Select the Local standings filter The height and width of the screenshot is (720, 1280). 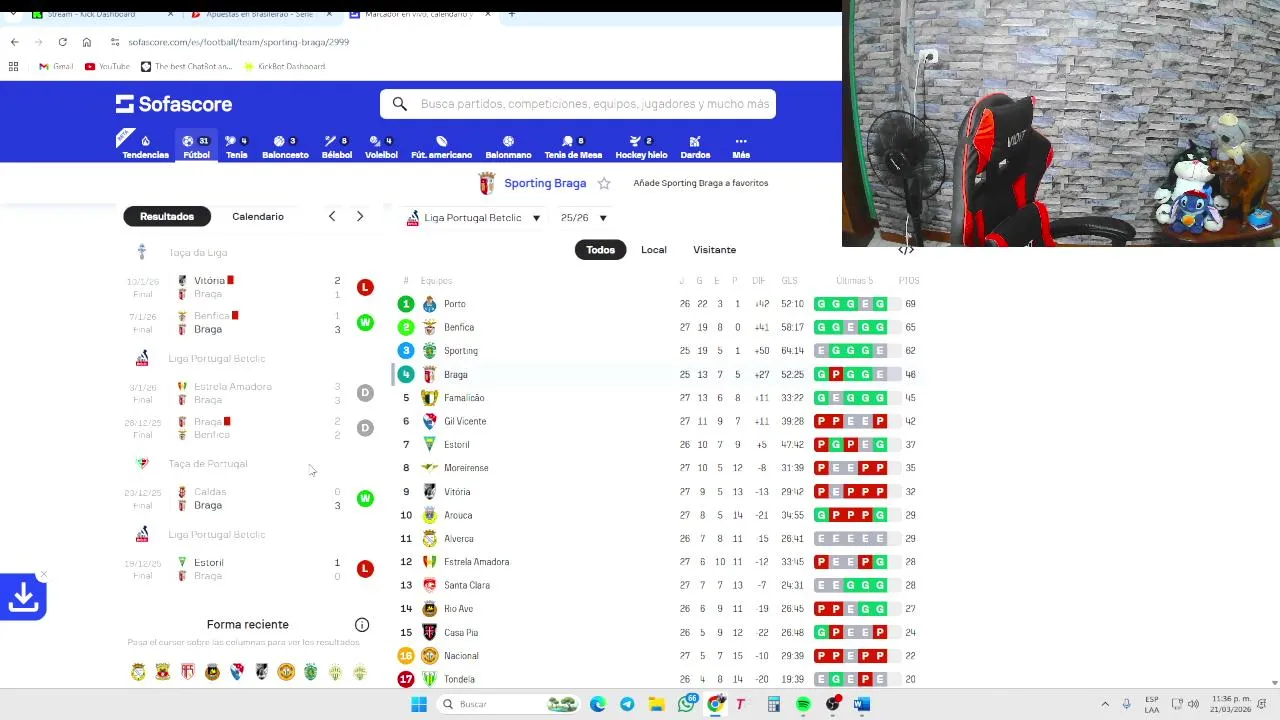pos(654,250)
